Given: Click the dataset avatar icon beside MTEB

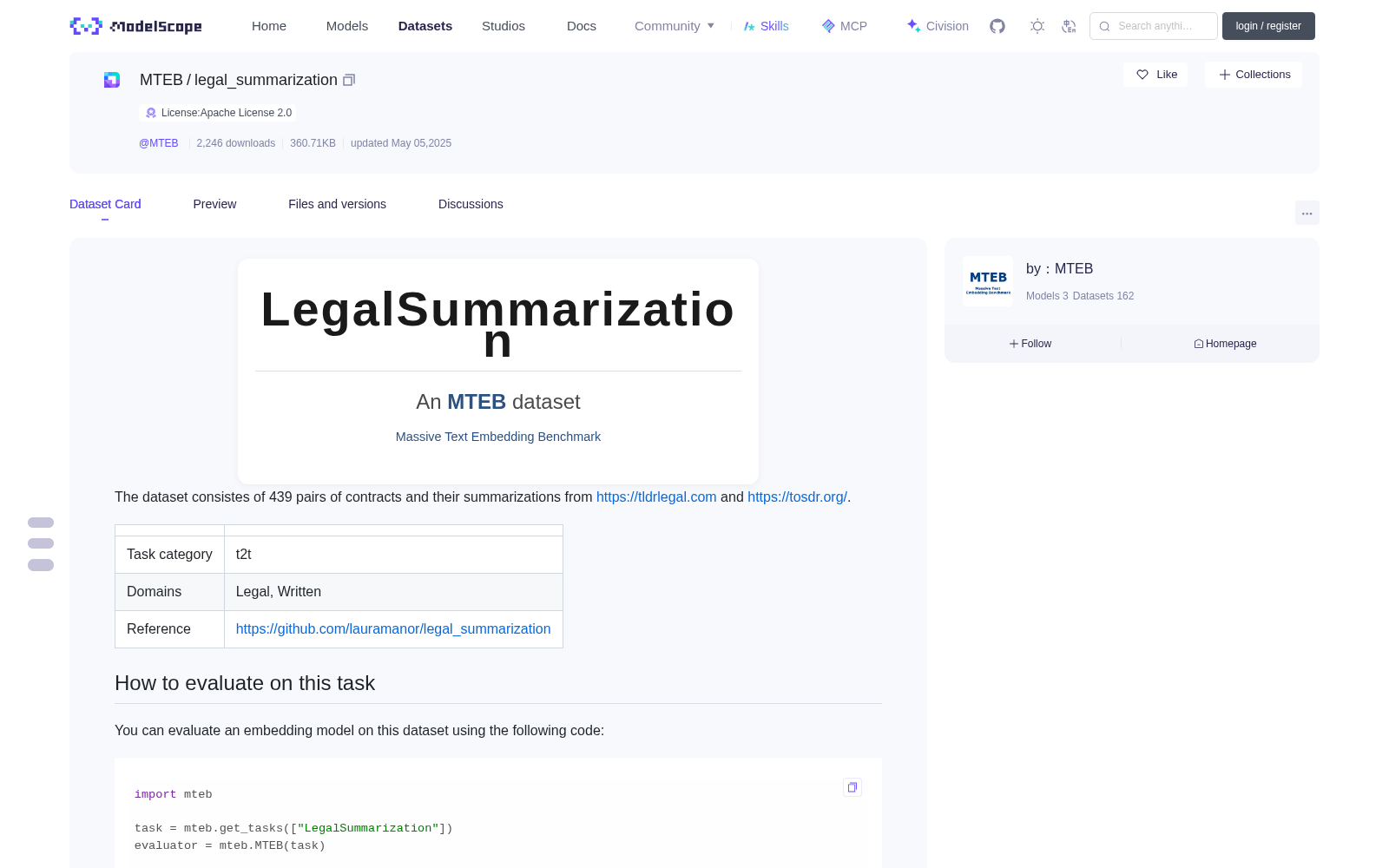Looking at the screenshot, I should tap(112, 80).
